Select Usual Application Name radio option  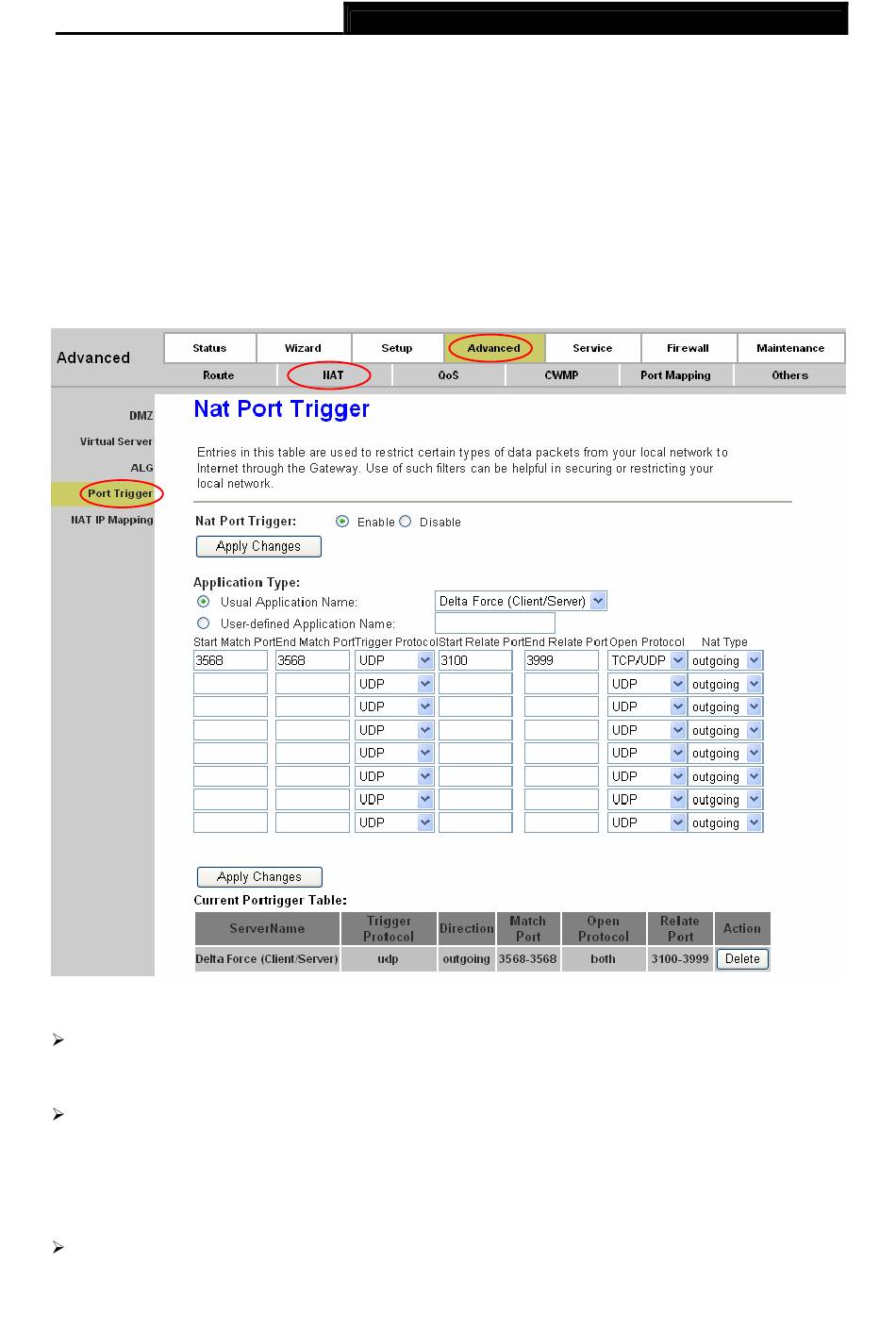point(203,602)
